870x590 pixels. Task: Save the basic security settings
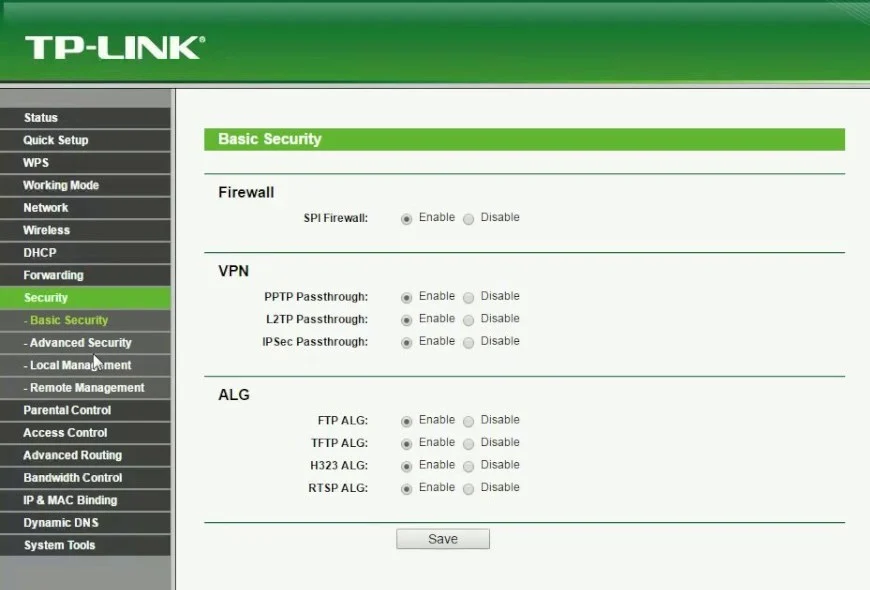pos(443,539)
